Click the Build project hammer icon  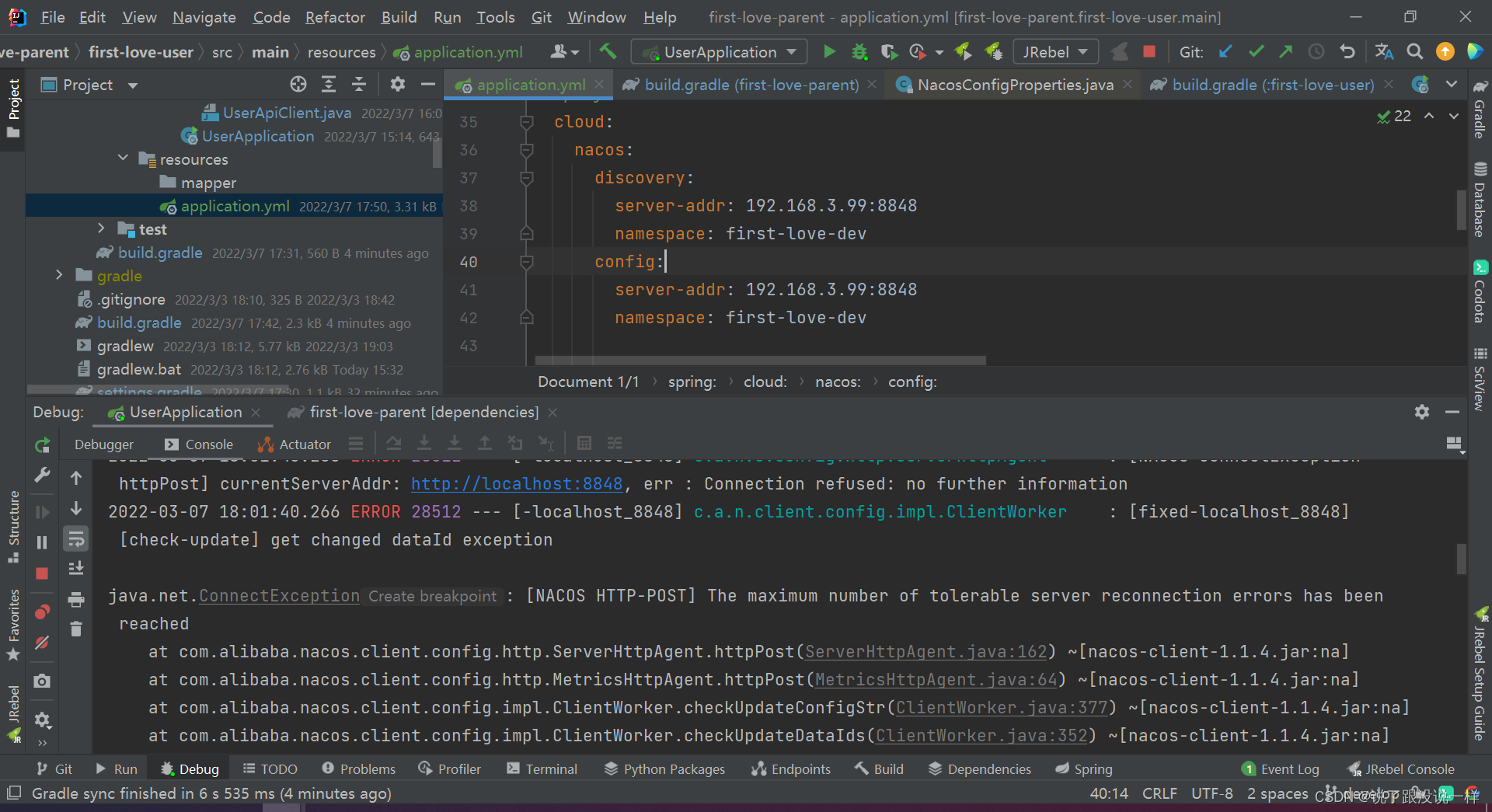click(608, 52)
